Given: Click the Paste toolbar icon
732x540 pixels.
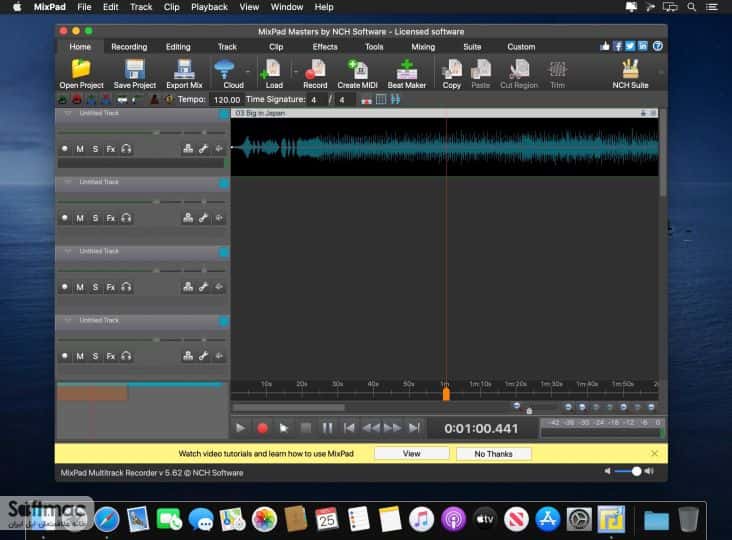Looking at the screenshot, I should (x=481, y=69).
